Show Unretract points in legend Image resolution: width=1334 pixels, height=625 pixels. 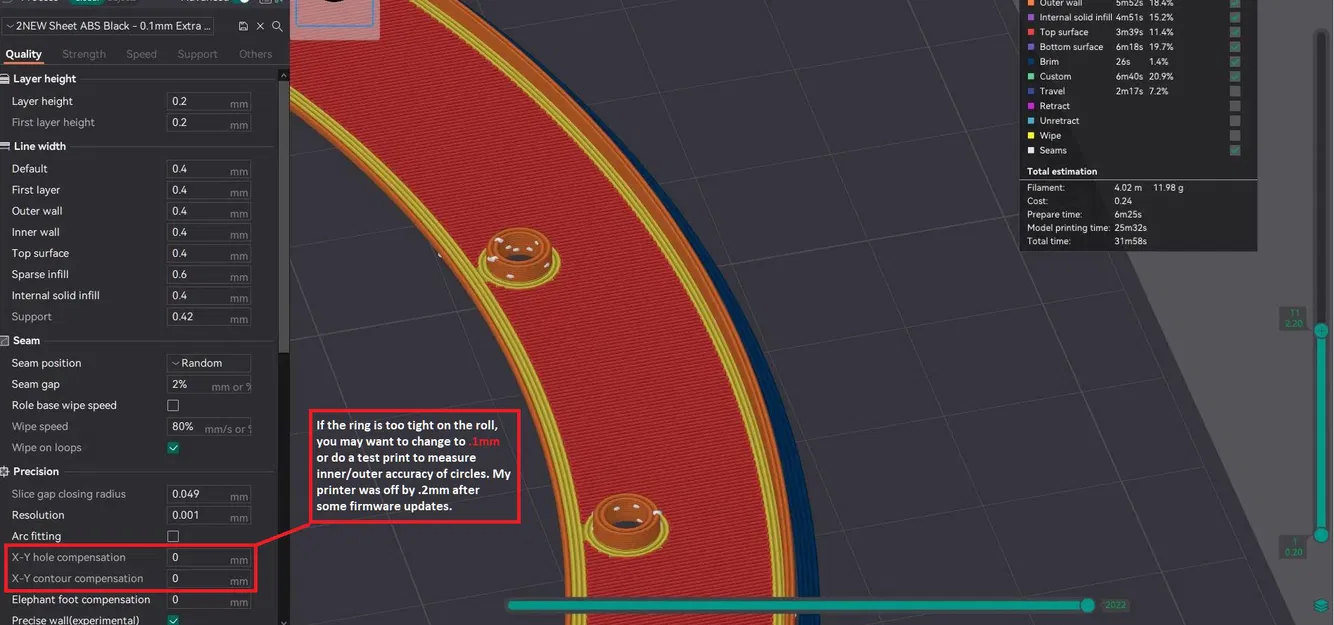point(1235,121)
